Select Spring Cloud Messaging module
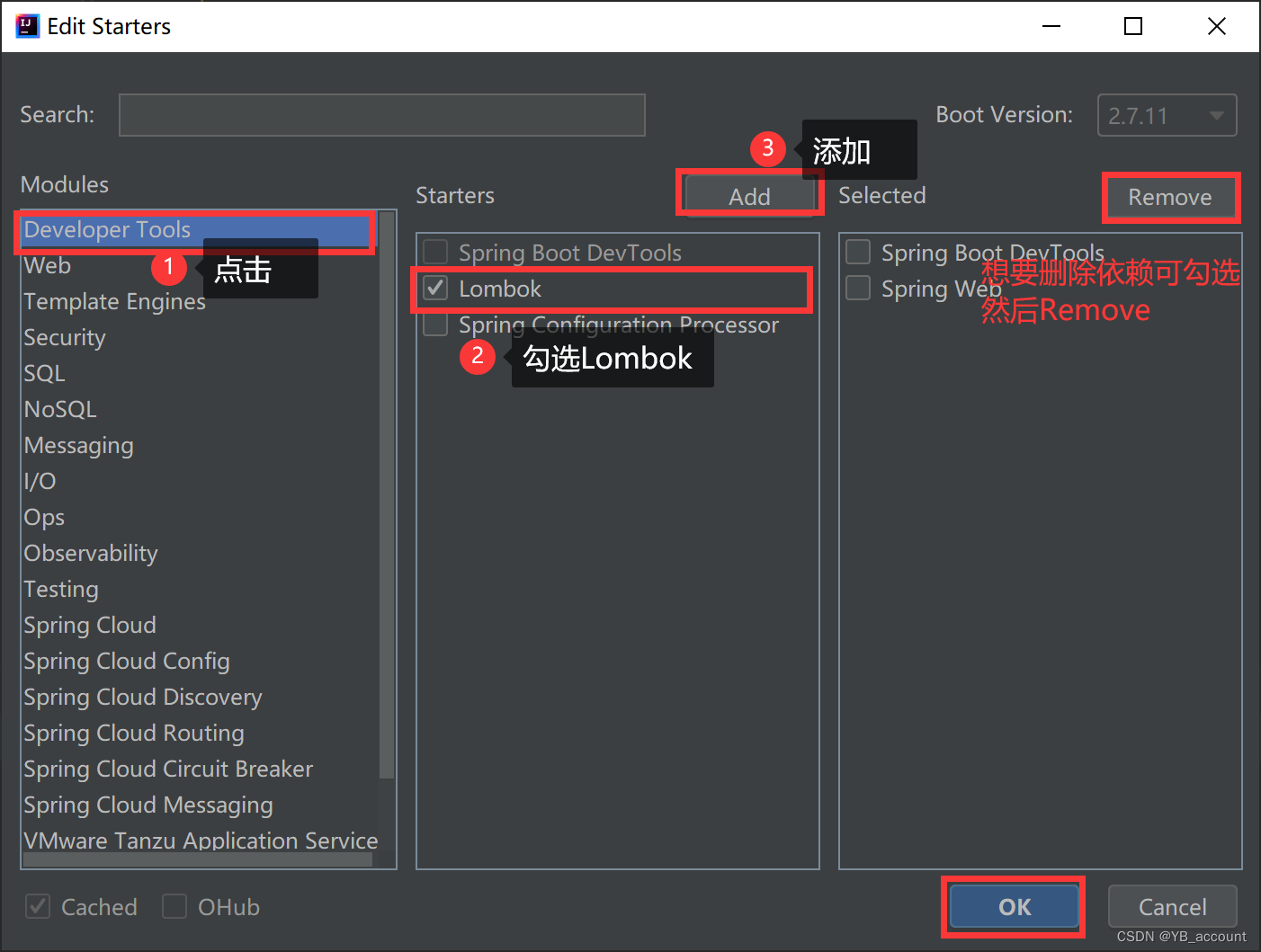Image resolution: width=1261 pixels, height=952 pixels. pos(148,805)
